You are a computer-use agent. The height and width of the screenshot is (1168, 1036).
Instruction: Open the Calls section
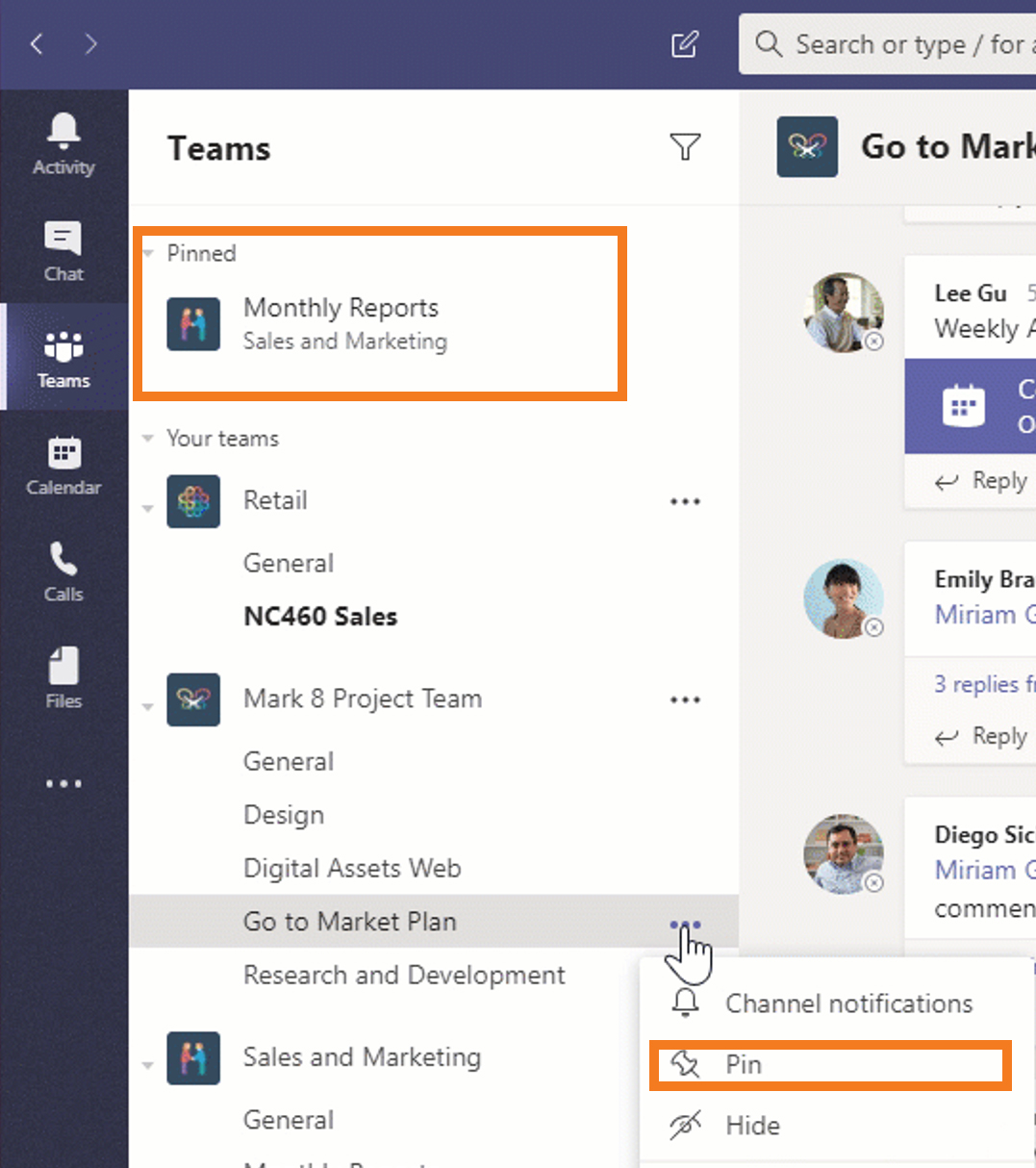click(63, 571)
